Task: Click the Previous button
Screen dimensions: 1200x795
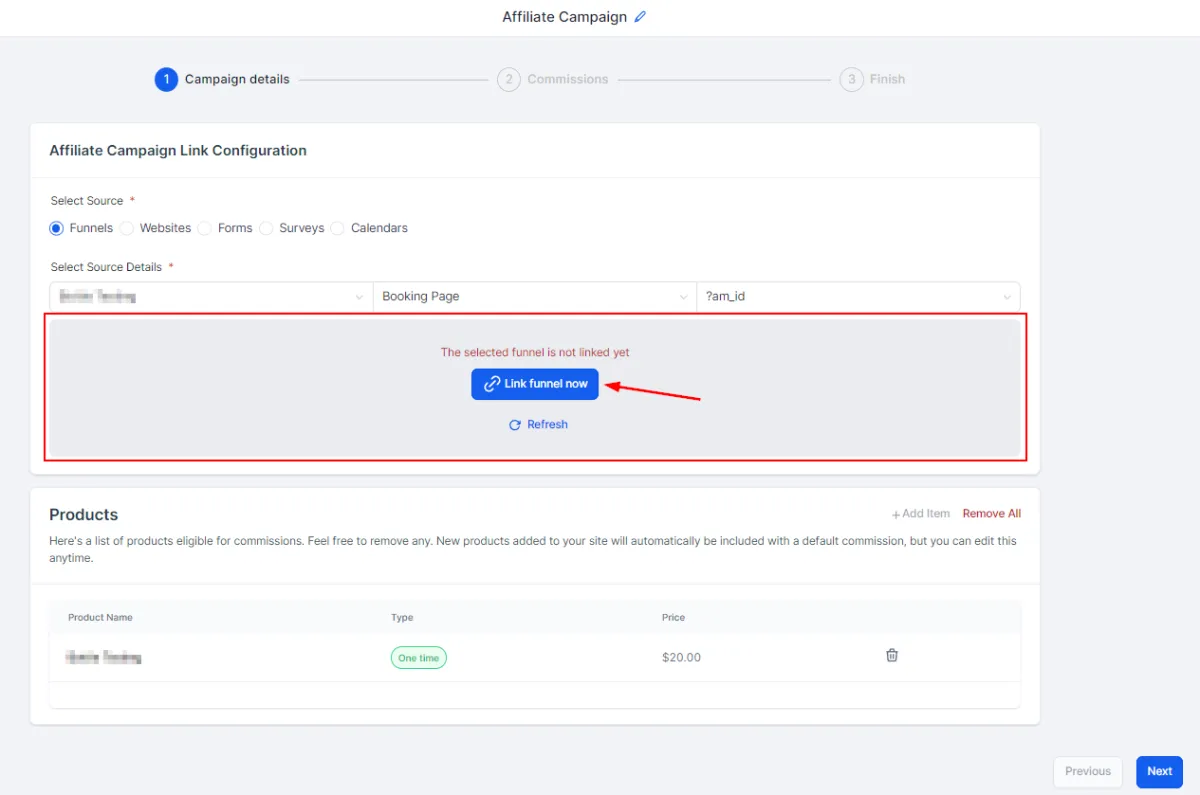Action: pyautogui.click(x=1088, y=772)
